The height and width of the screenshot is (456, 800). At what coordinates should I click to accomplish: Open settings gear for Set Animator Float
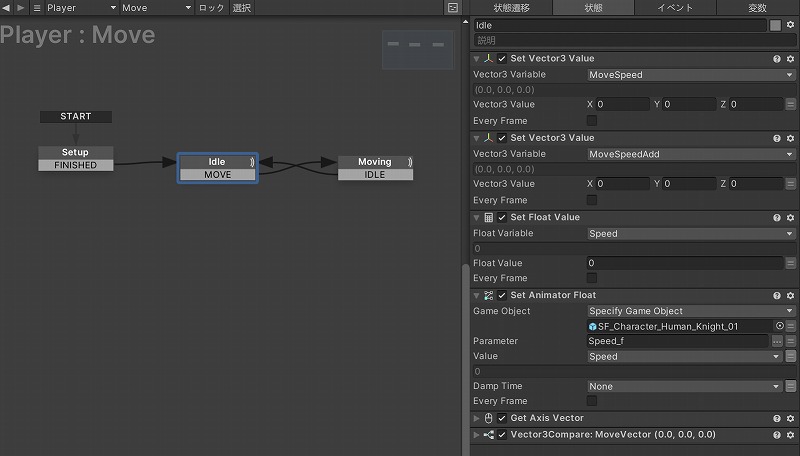(790, 295)
